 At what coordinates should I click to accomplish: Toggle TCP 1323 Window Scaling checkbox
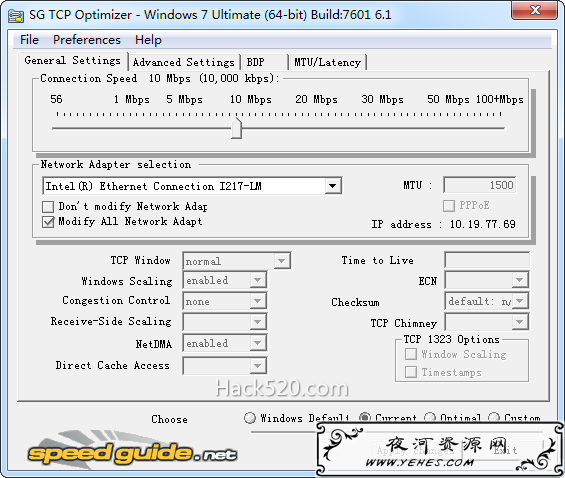click(x=411, y=354)
